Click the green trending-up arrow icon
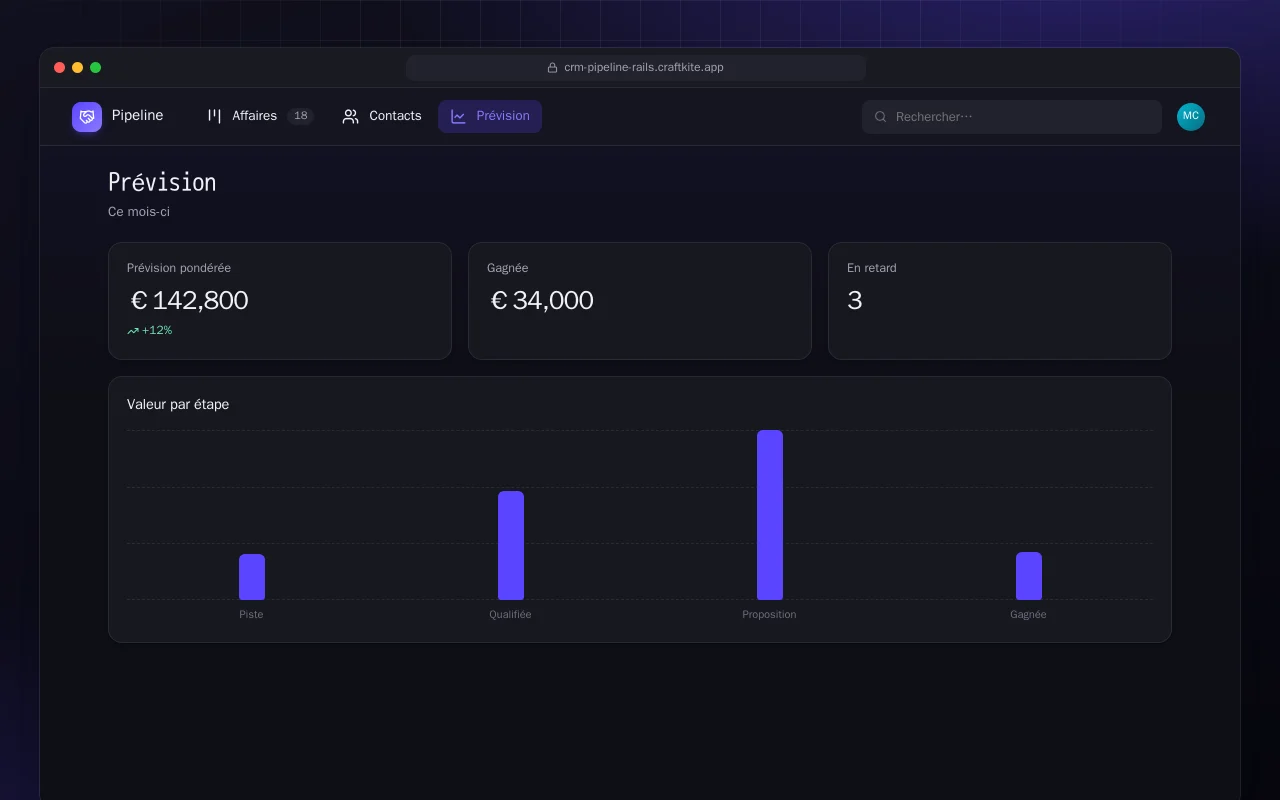 tap(133, 331)
